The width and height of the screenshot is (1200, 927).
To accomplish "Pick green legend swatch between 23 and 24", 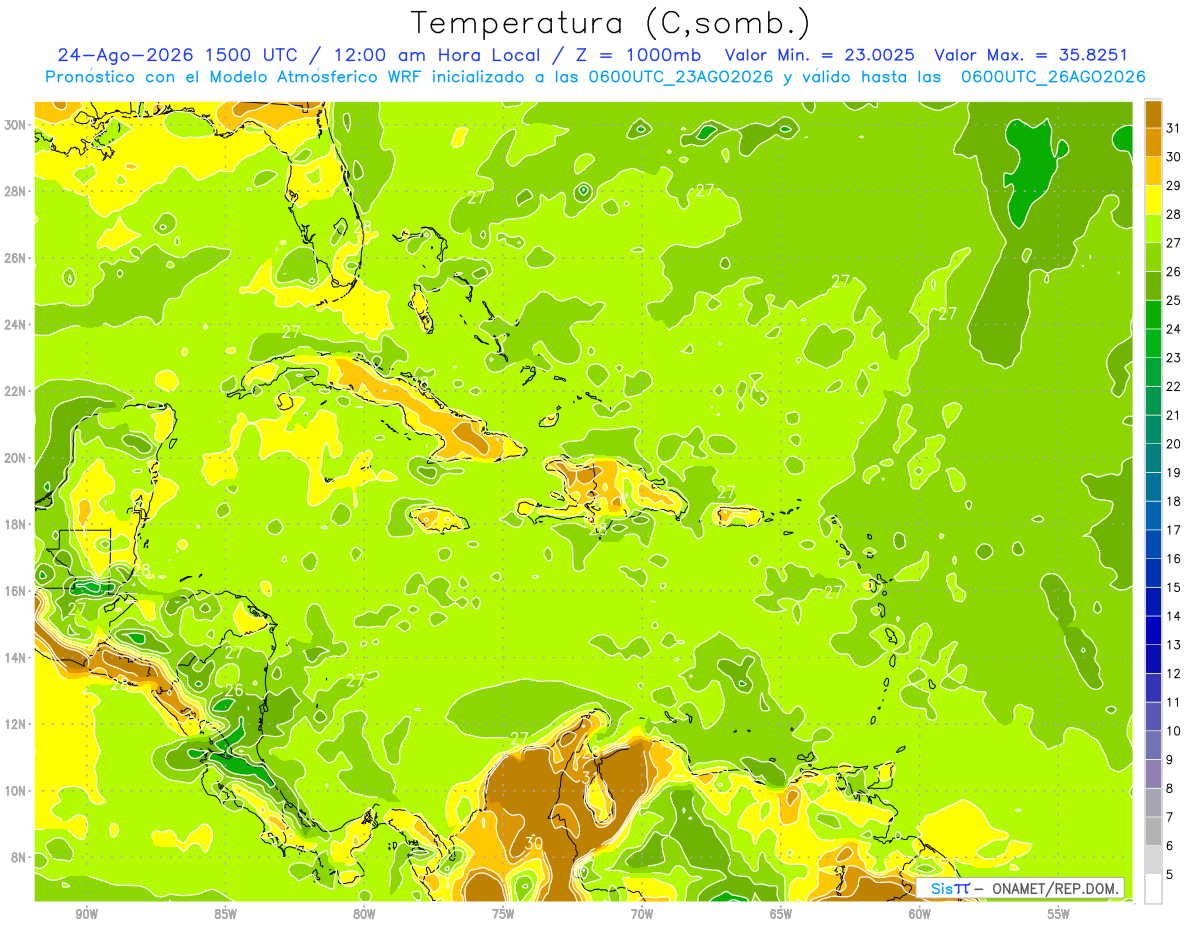I will 1153,344.
